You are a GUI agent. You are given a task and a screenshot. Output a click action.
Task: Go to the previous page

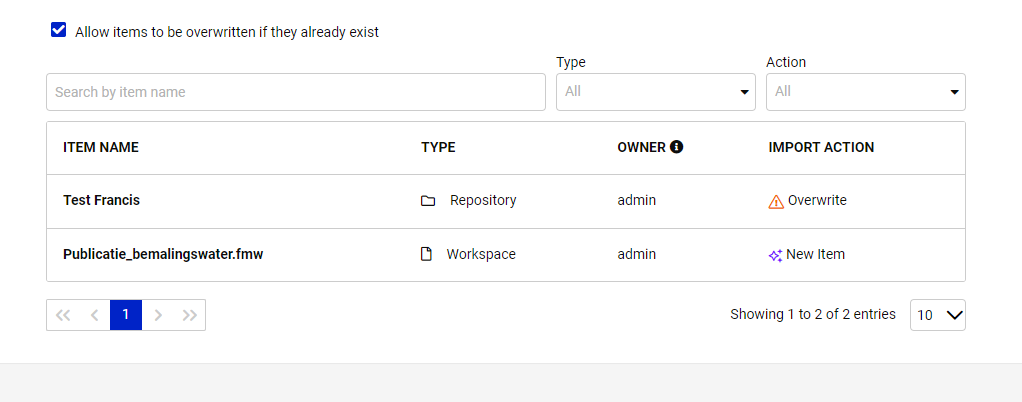[x=95, y=315]
